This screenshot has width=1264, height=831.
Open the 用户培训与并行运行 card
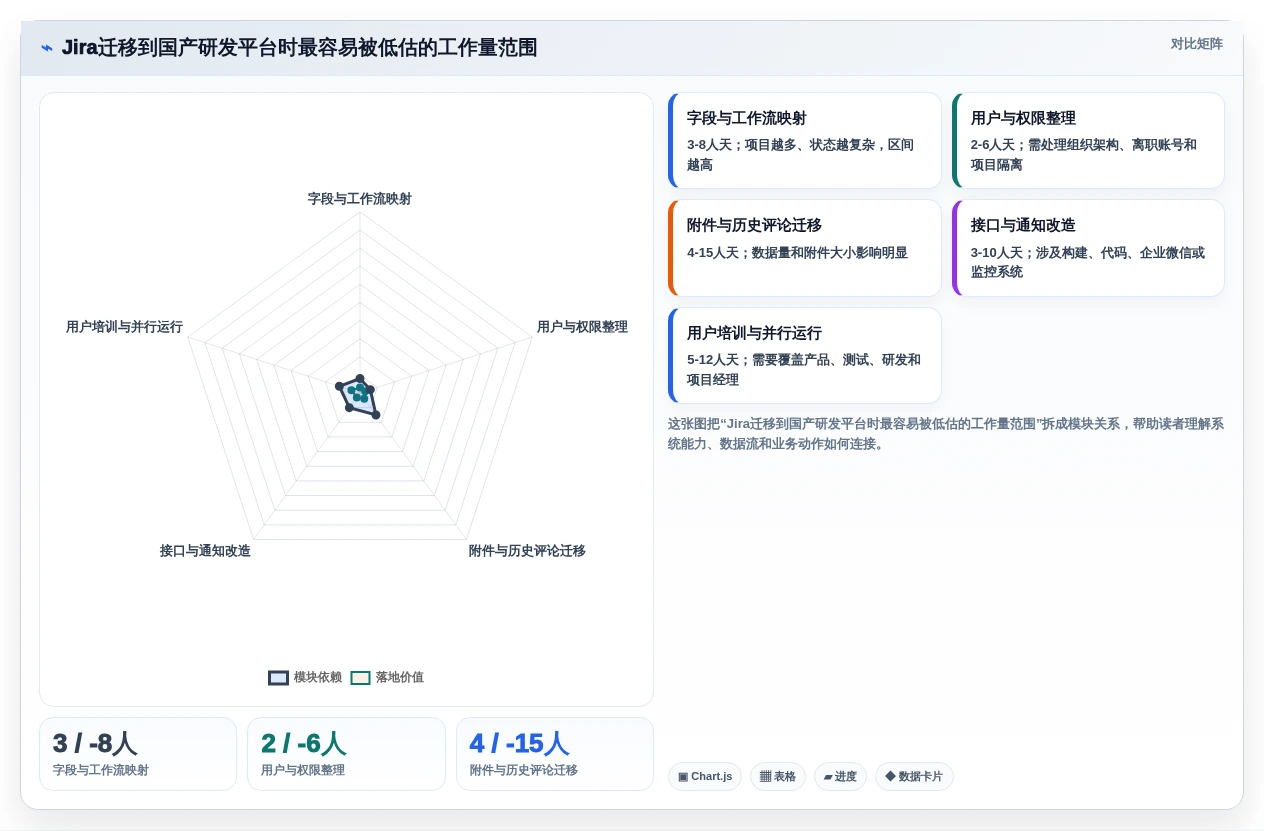coord(804,355)
